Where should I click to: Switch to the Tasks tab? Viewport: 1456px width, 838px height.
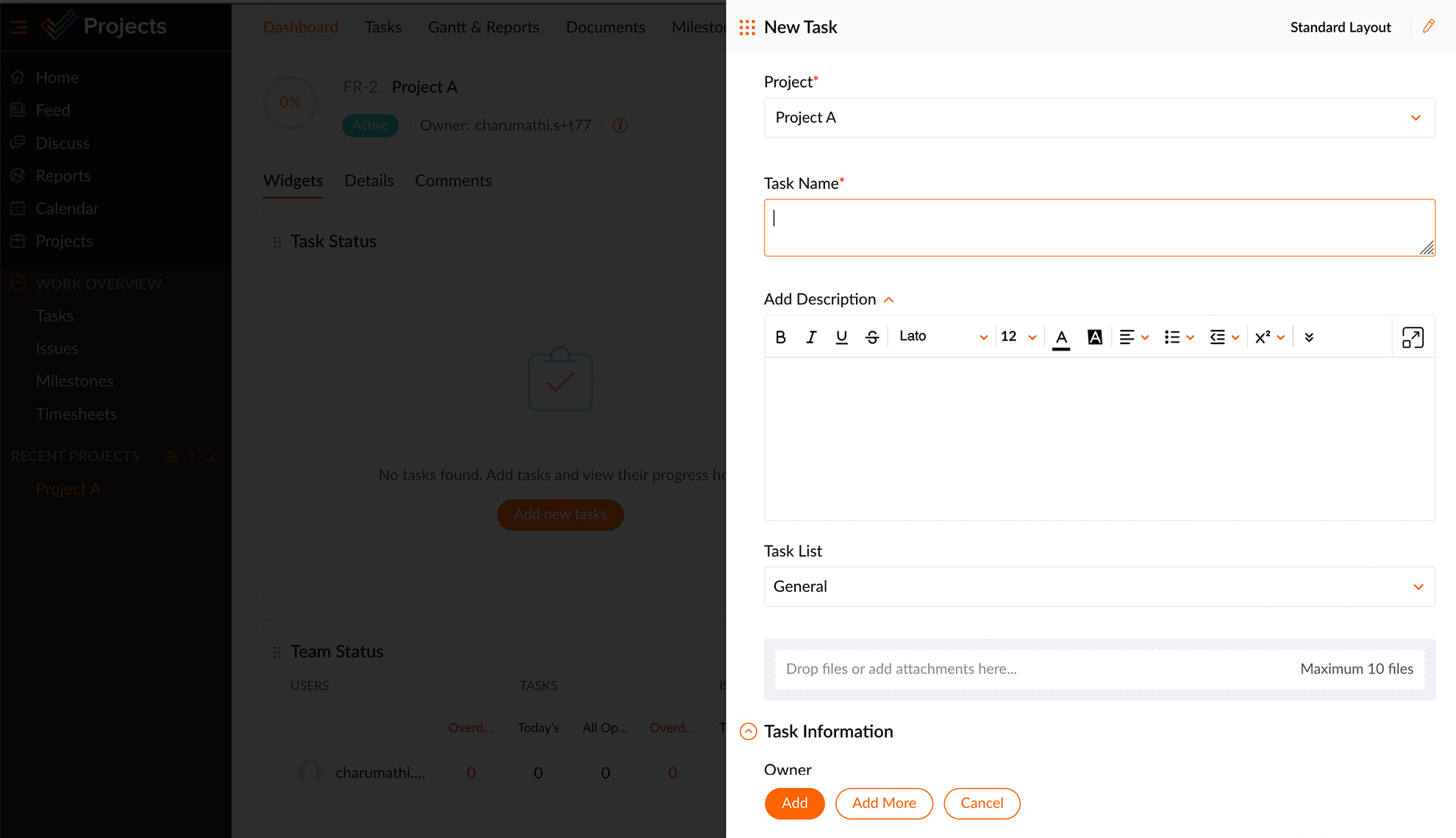coord(383,27)
